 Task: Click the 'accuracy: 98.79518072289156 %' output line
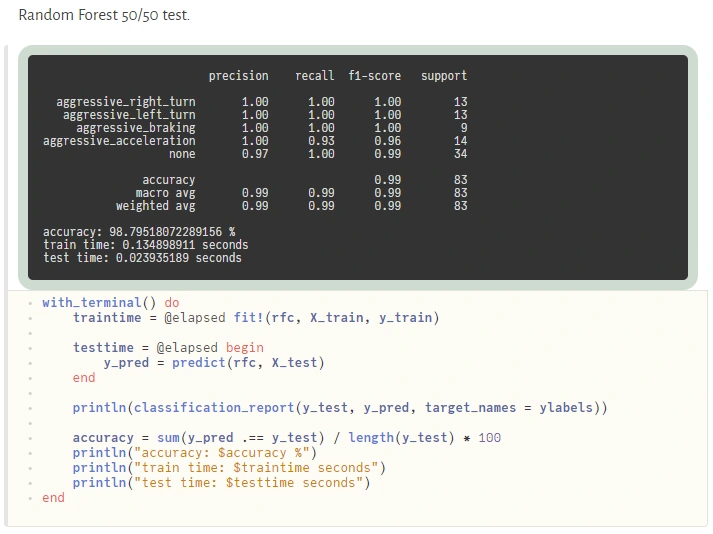pyautogui.click(x=139, y=232)
